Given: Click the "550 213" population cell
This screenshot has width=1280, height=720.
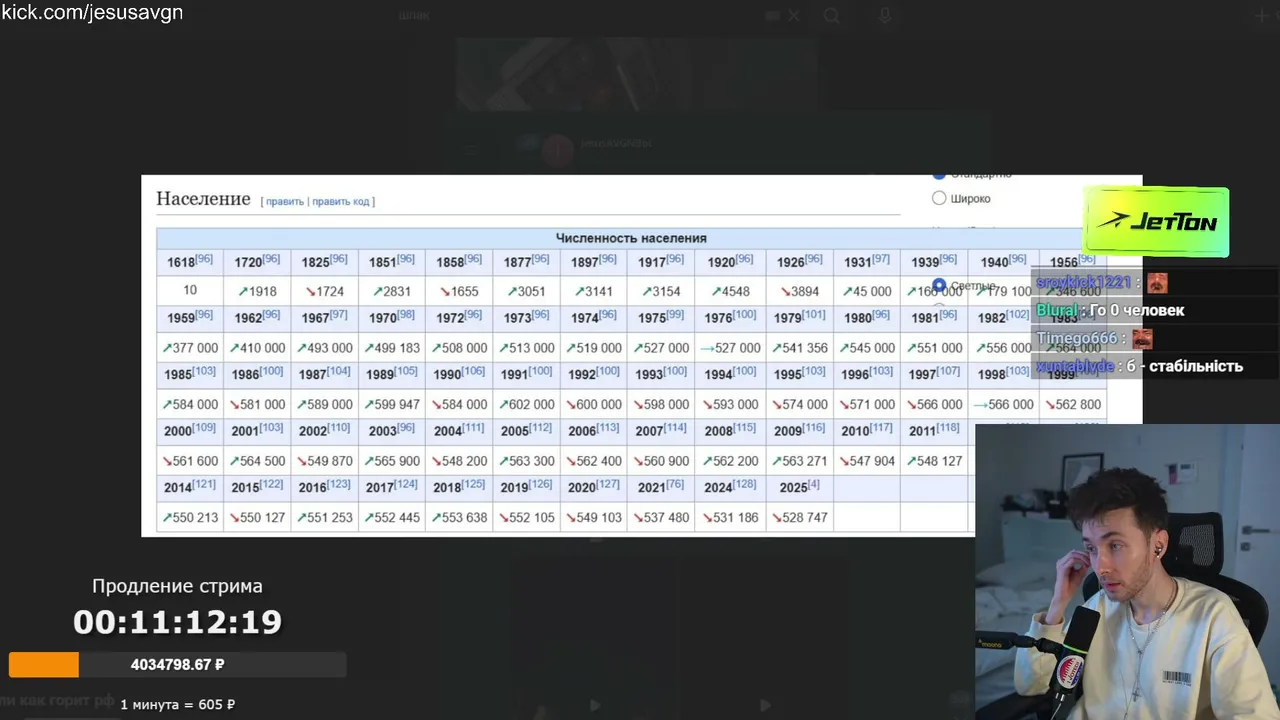Looking at the screenshot, I should pos(190,517).
